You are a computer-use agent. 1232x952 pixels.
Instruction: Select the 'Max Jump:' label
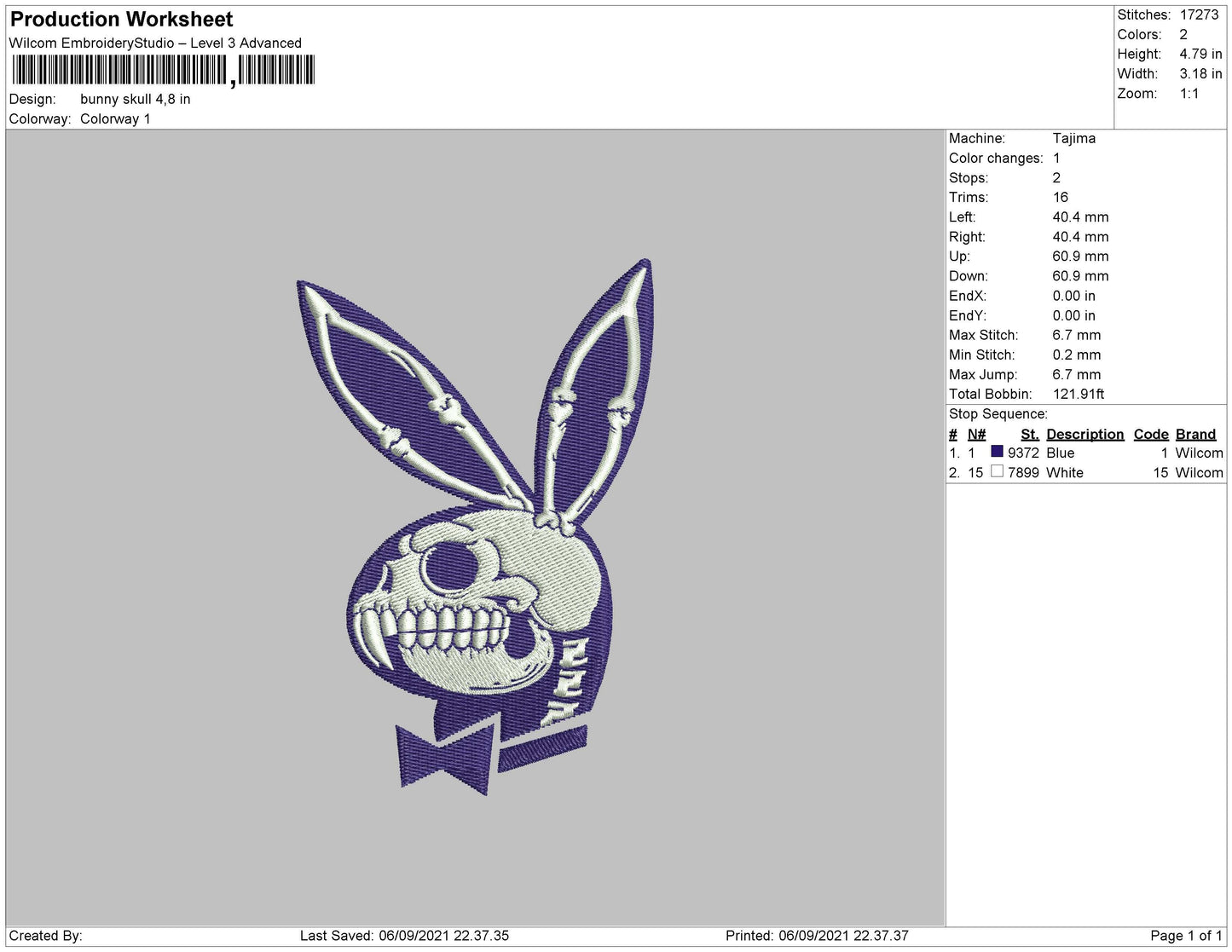click(x=983, y=374)
